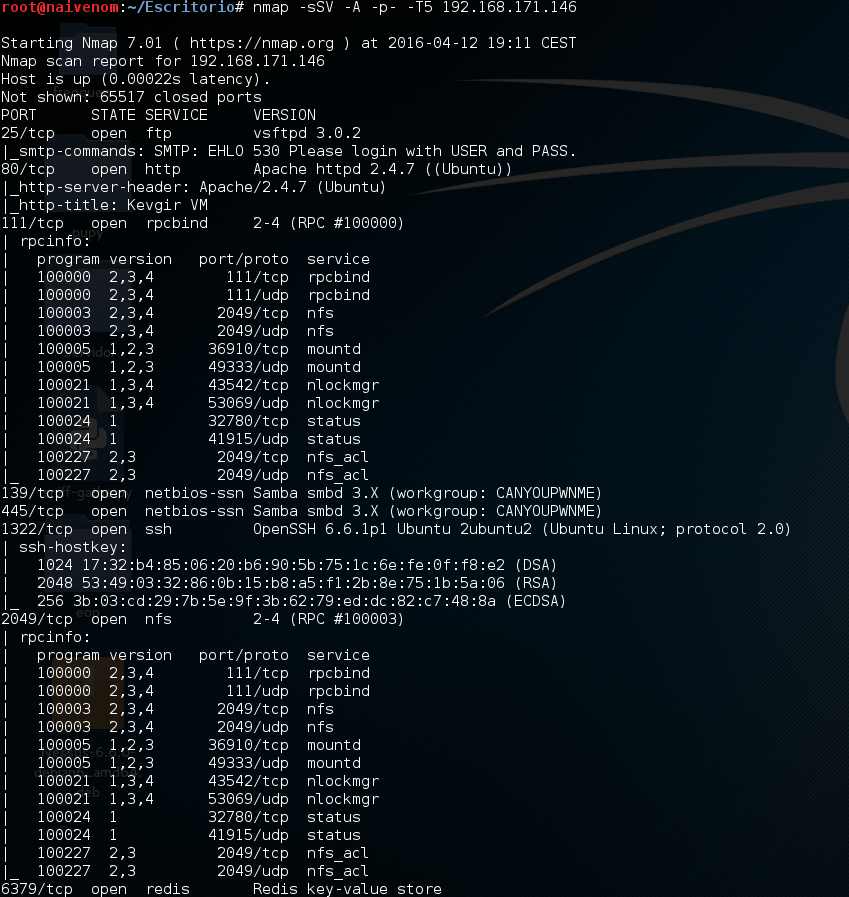Select the 25/tcp port entry
Viewport: 849px width, 897px height.
[x=28, y=133]
